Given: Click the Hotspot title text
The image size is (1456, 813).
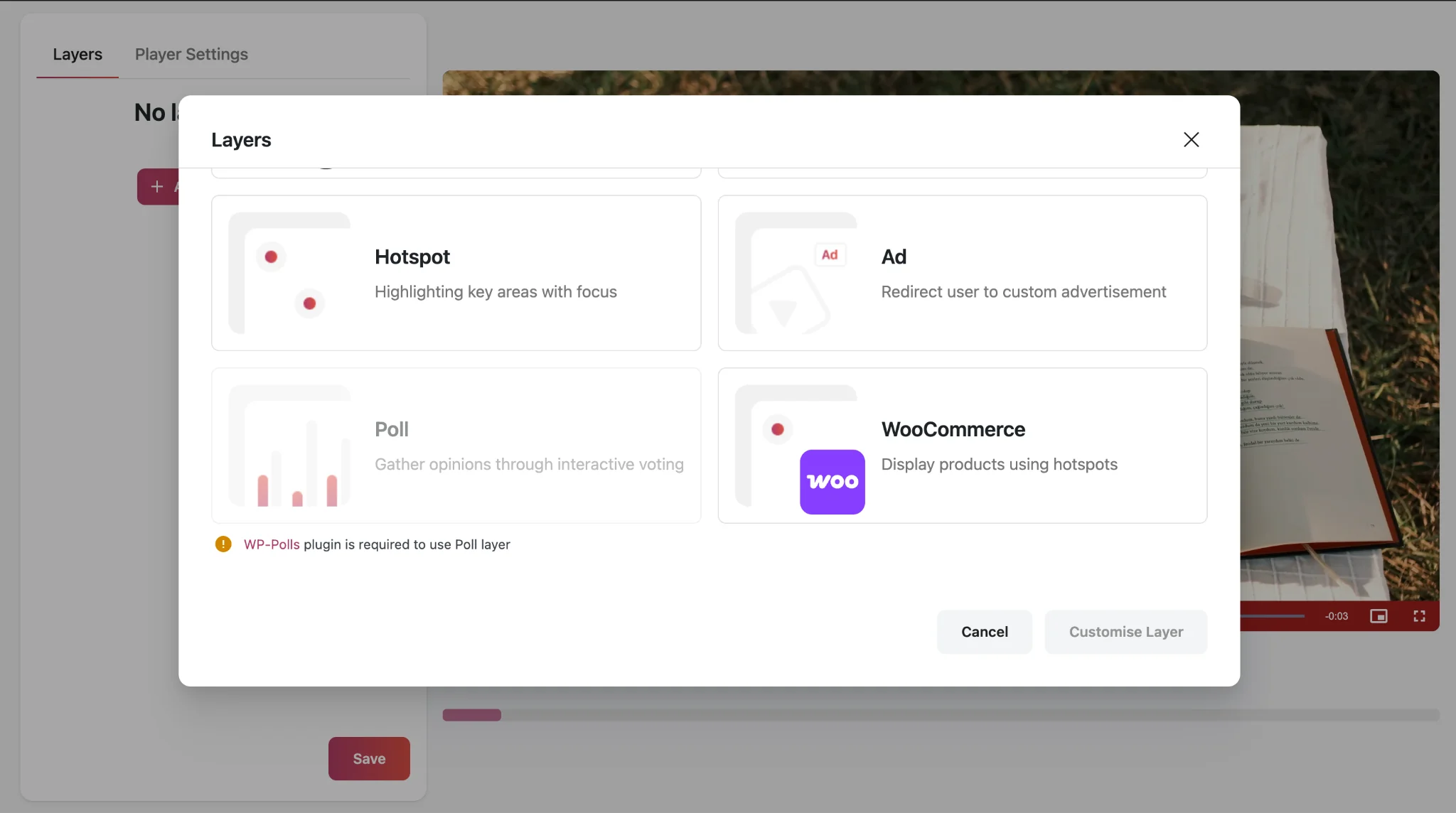Looking at the screenshot, I should click(412, 257).
